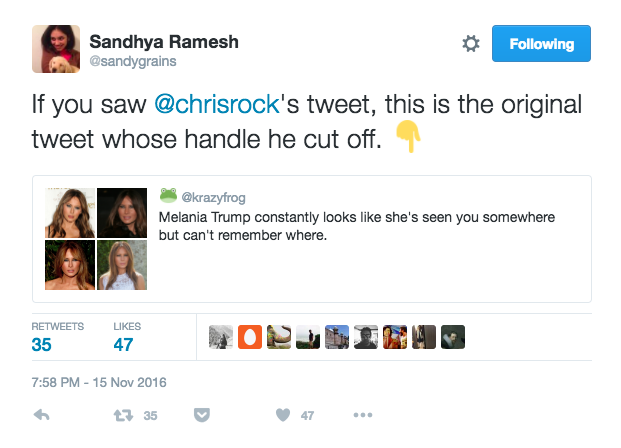Open the bottom-right white dress photo
This screenshot has width=621, height=448.
[x=122, y=265]
